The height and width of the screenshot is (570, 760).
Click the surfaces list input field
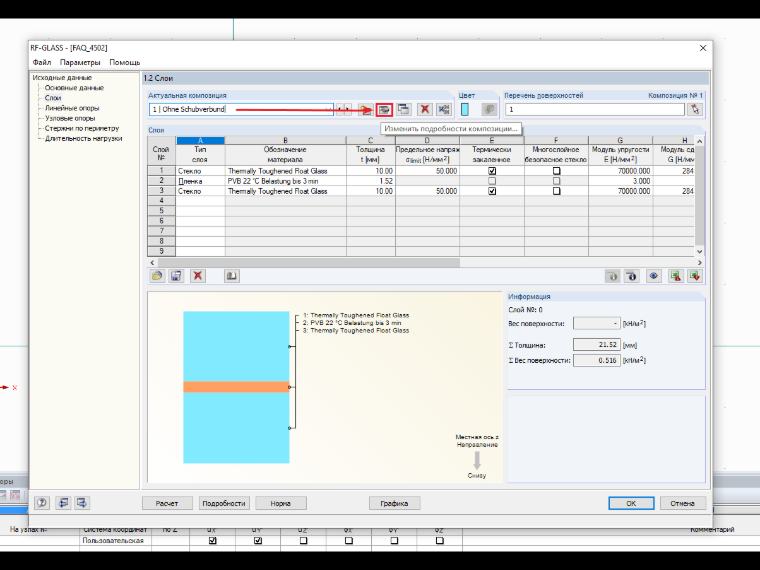coord(595,110)
